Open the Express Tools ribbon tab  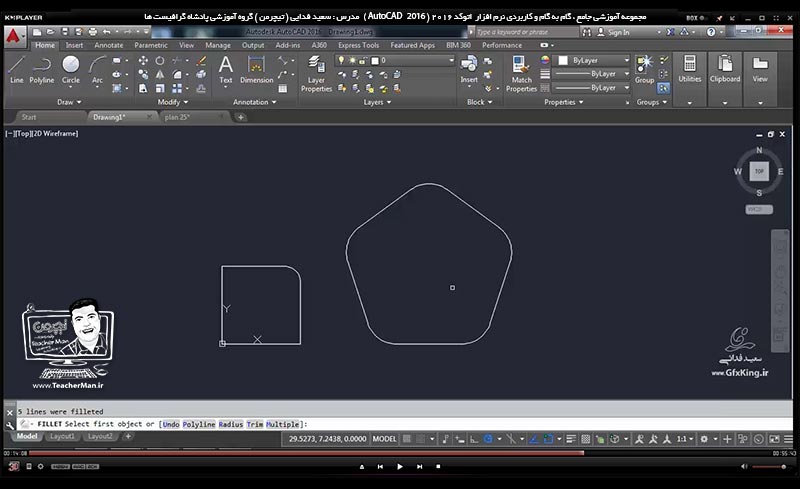pyautogui.click(x=358, y=45)
